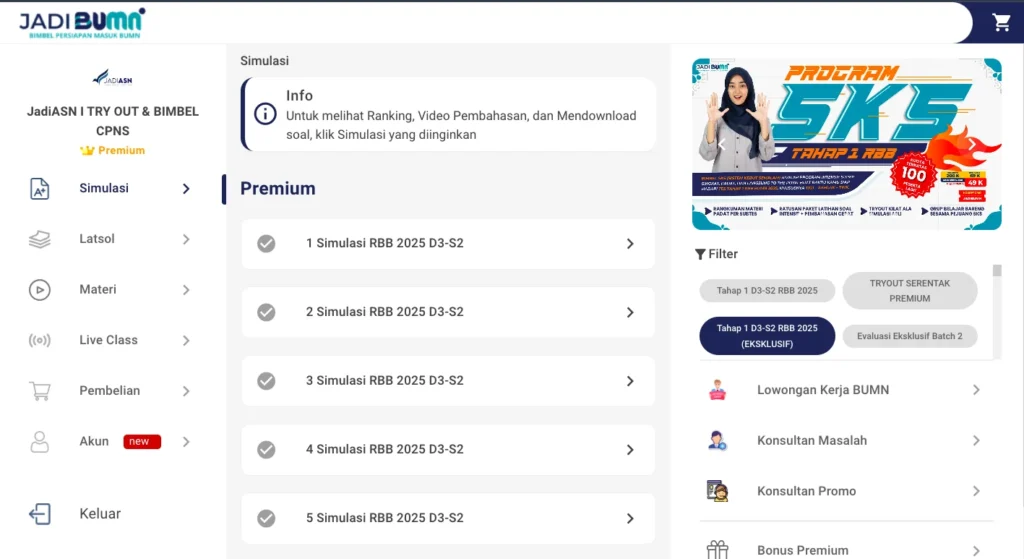Go to previous banner slide arrow
Screen dimensions: 1024x559
coord(722,144)
